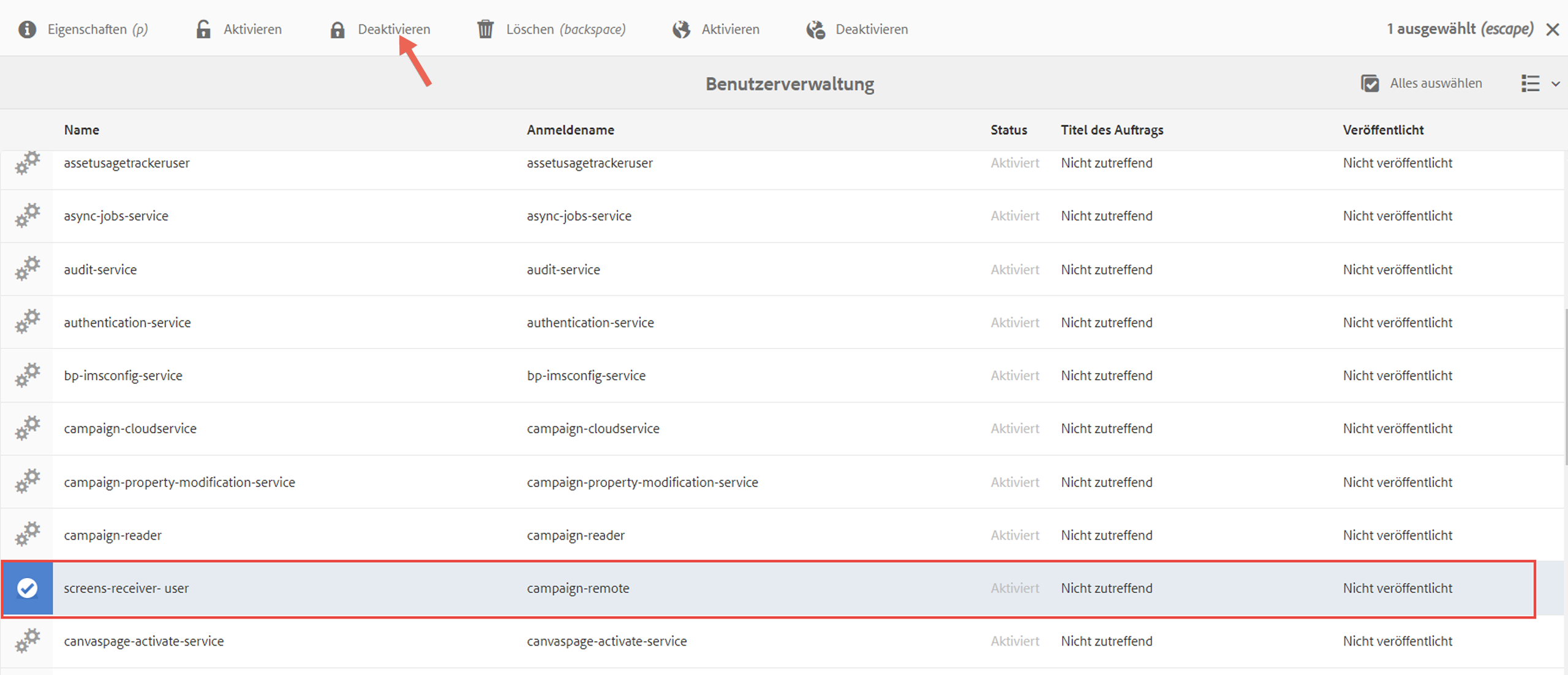Open the list view switcher dropdown
This screenshot has width=1568, height=675.
[x=1530, y=83]
